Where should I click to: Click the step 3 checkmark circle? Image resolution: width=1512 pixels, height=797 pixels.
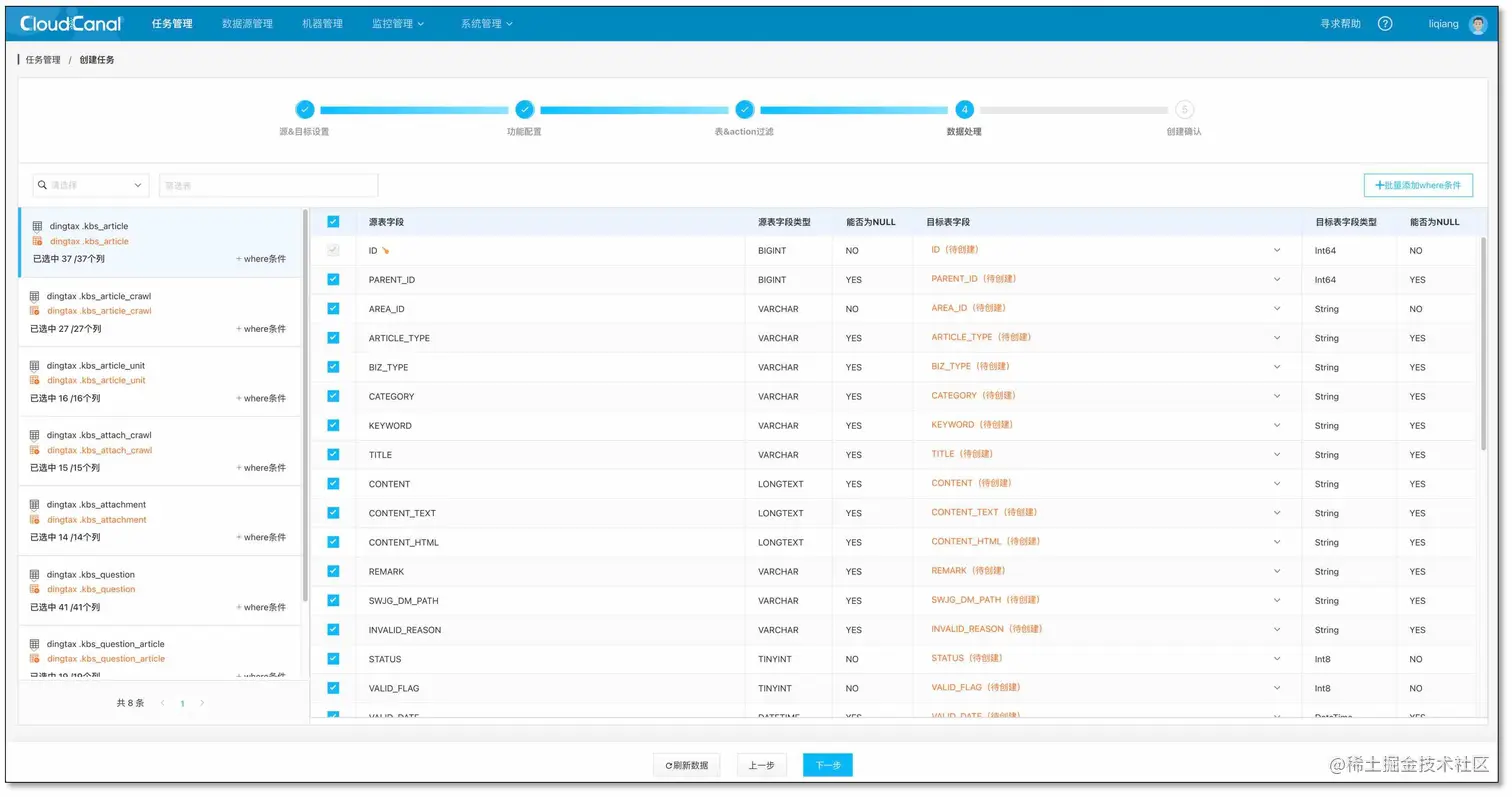pyautogui.click(x=745, y=110)
